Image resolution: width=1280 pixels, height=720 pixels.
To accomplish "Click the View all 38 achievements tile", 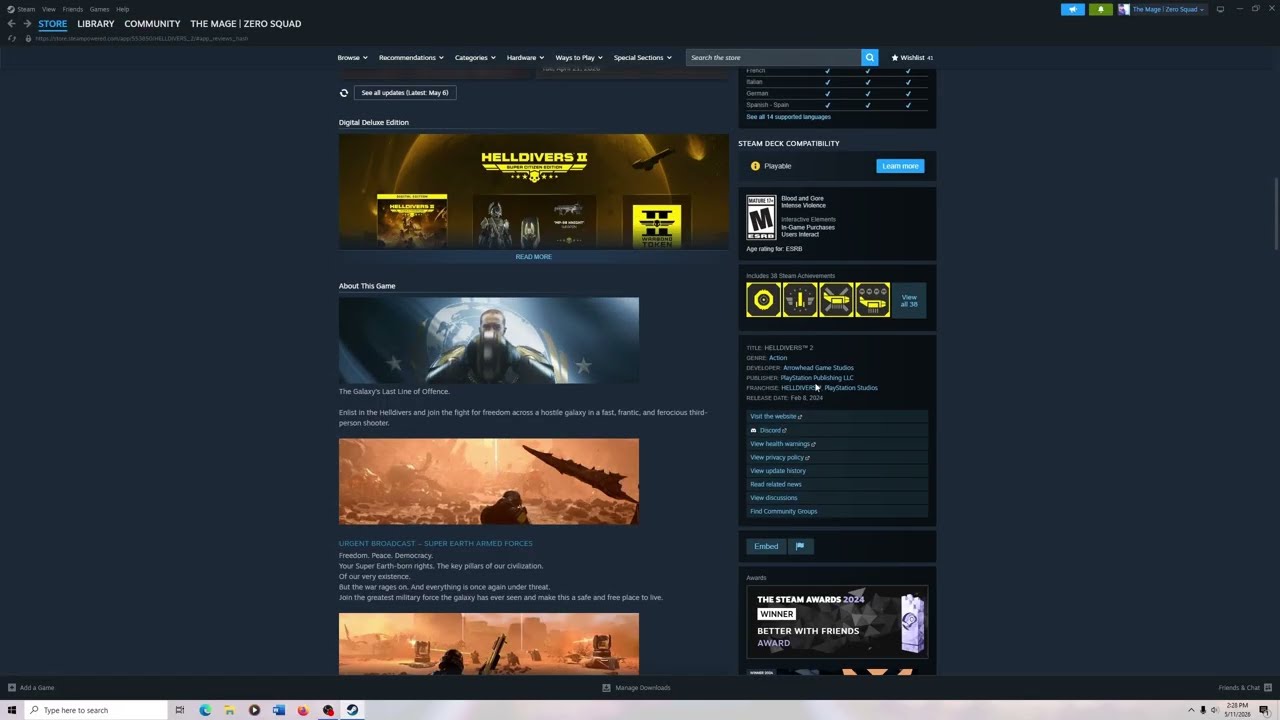I will tap(908, 300).
